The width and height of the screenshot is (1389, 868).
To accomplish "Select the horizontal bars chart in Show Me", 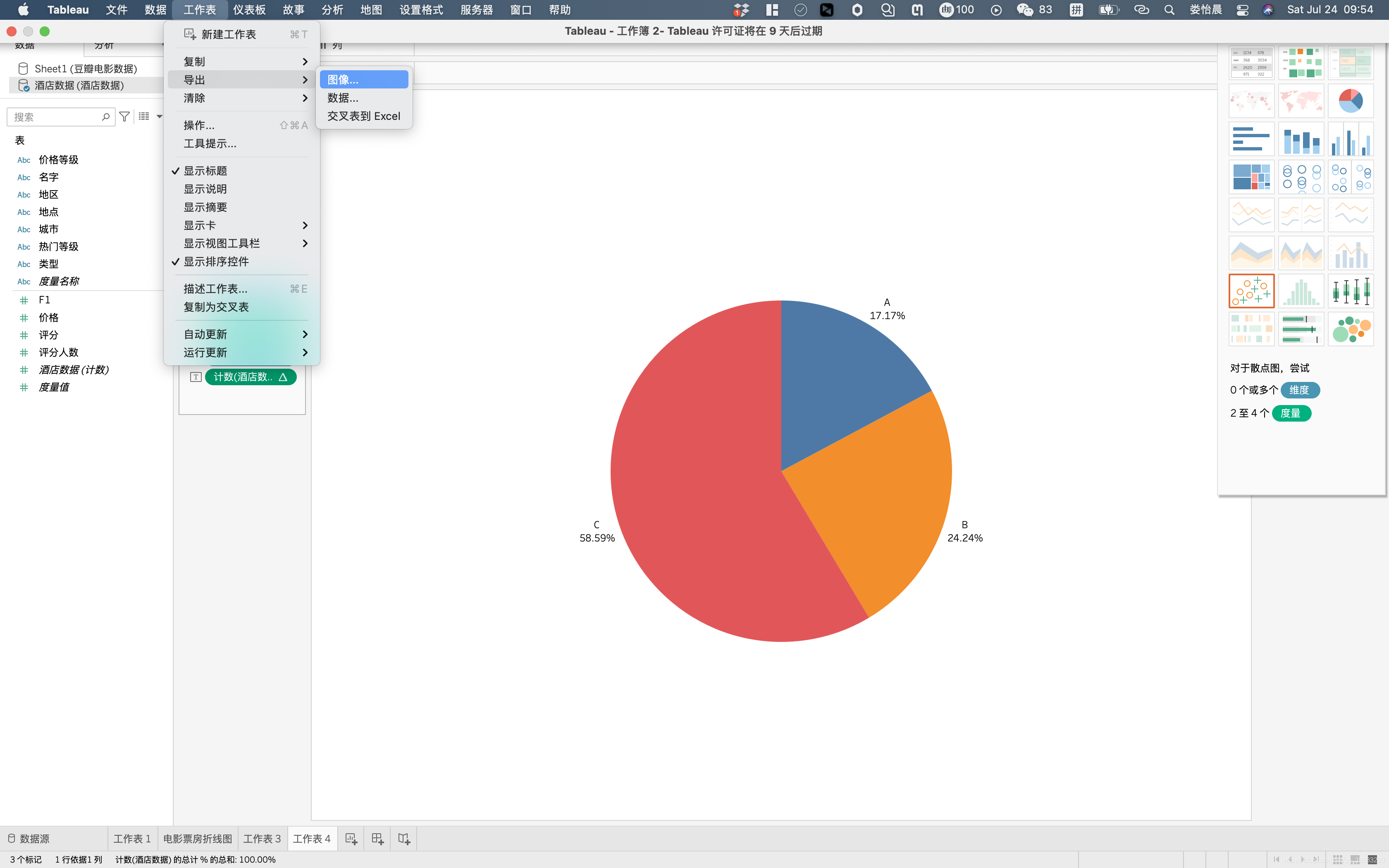I will (x=1251, y=139).
